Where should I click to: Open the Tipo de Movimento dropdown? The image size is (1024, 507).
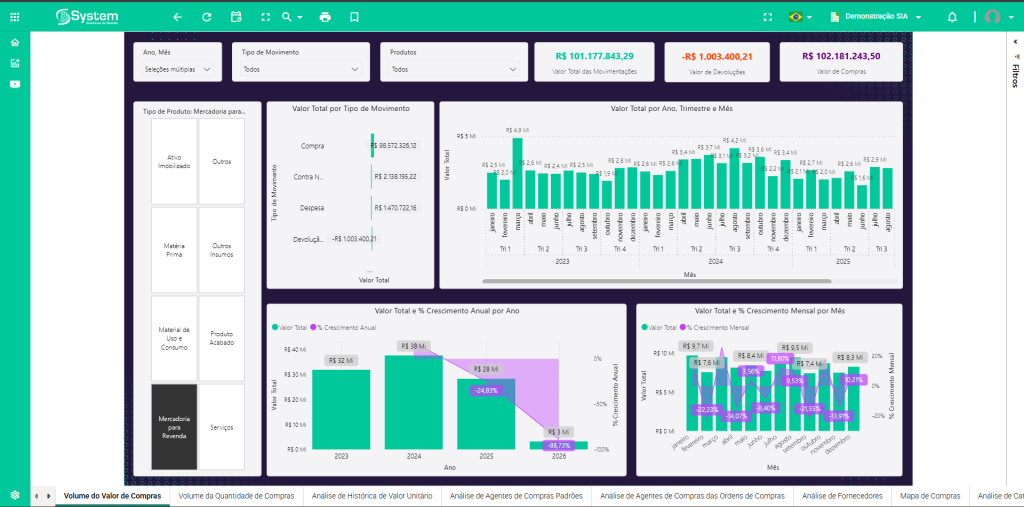coord(300,70)
